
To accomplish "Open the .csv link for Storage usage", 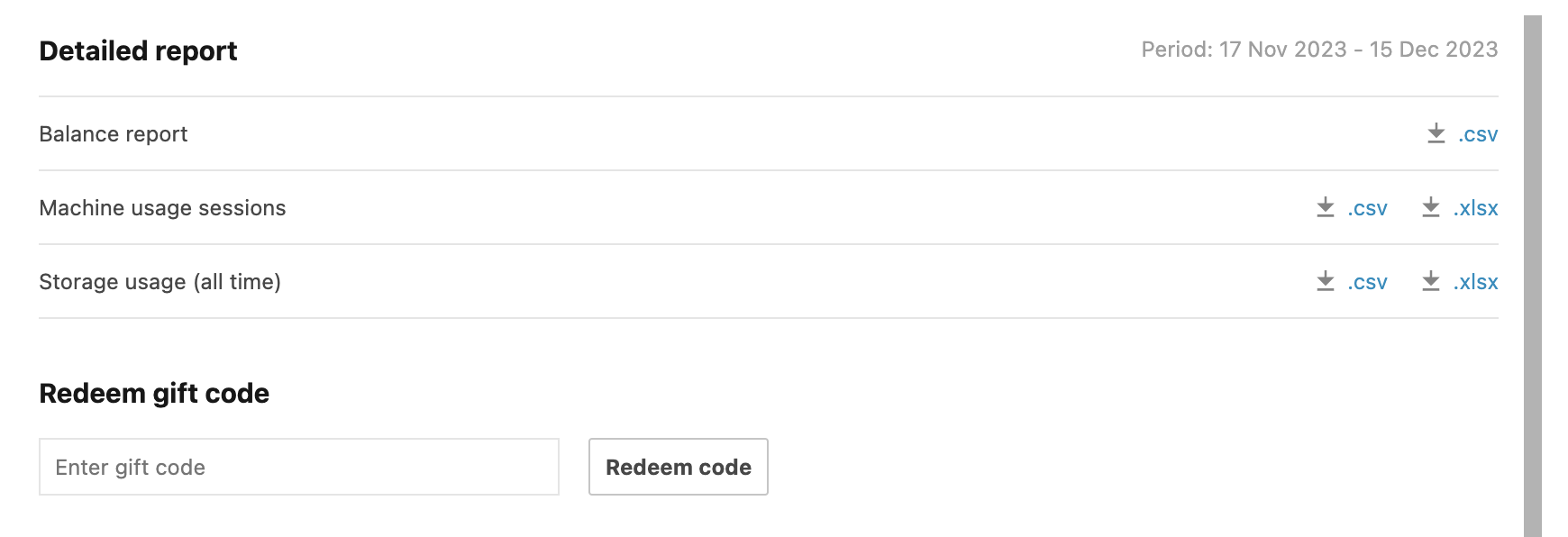I will tap(1365, 282).
